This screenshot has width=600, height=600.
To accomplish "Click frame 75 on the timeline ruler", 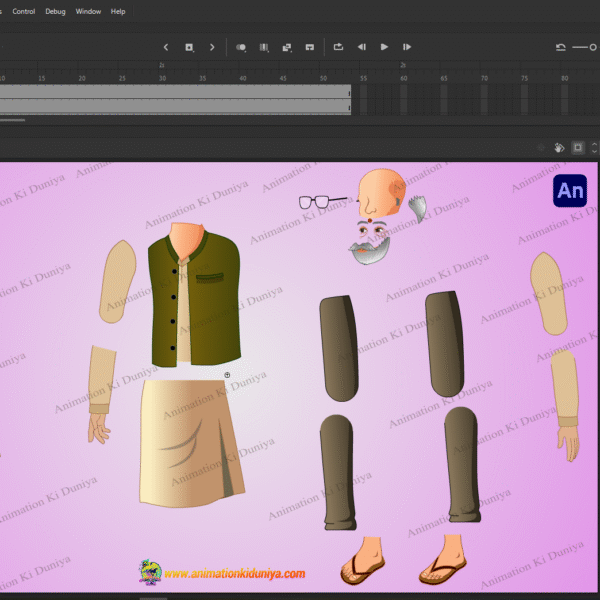I will [x=525, y=78].
